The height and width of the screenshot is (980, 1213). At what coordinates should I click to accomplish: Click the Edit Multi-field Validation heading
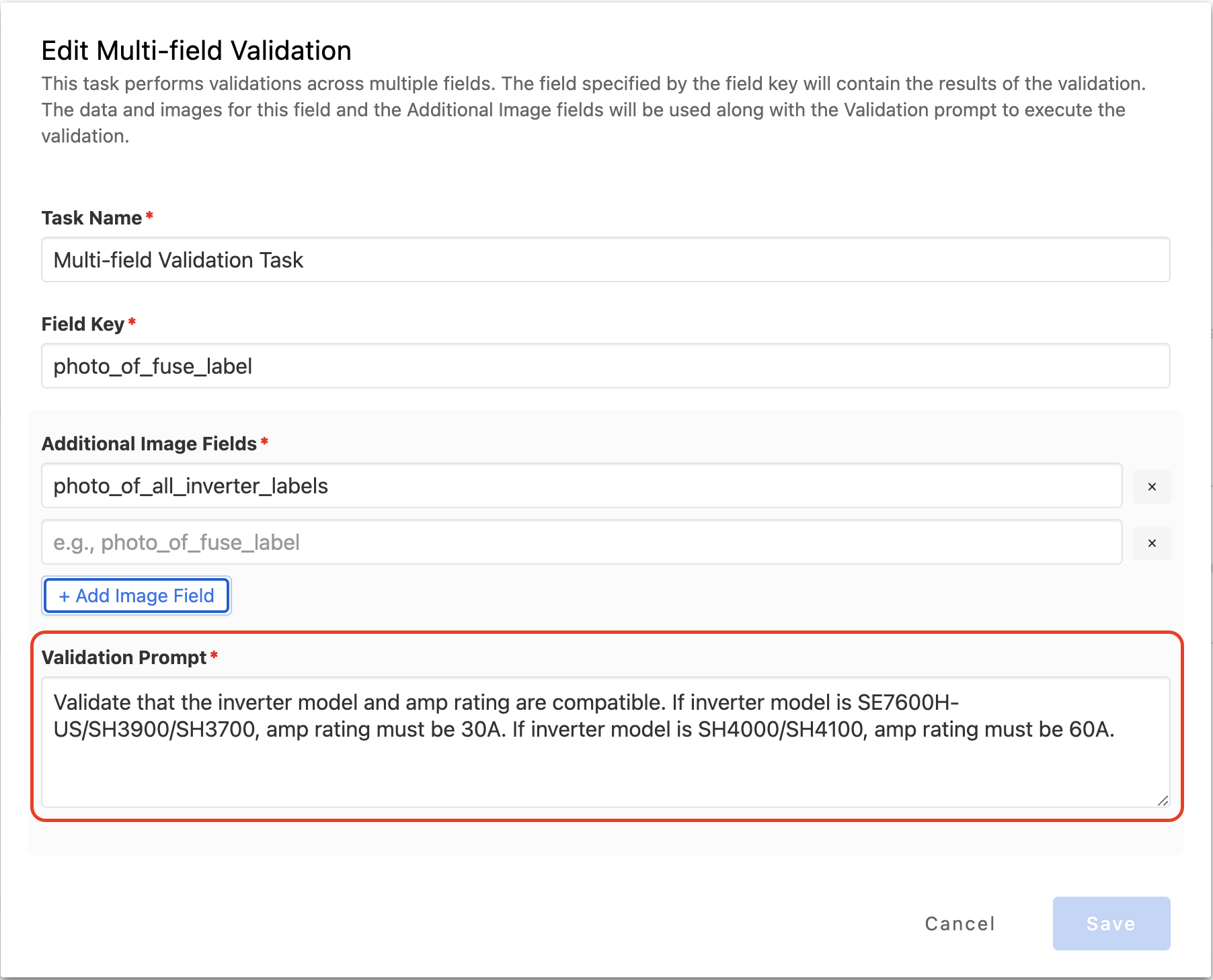196,51
